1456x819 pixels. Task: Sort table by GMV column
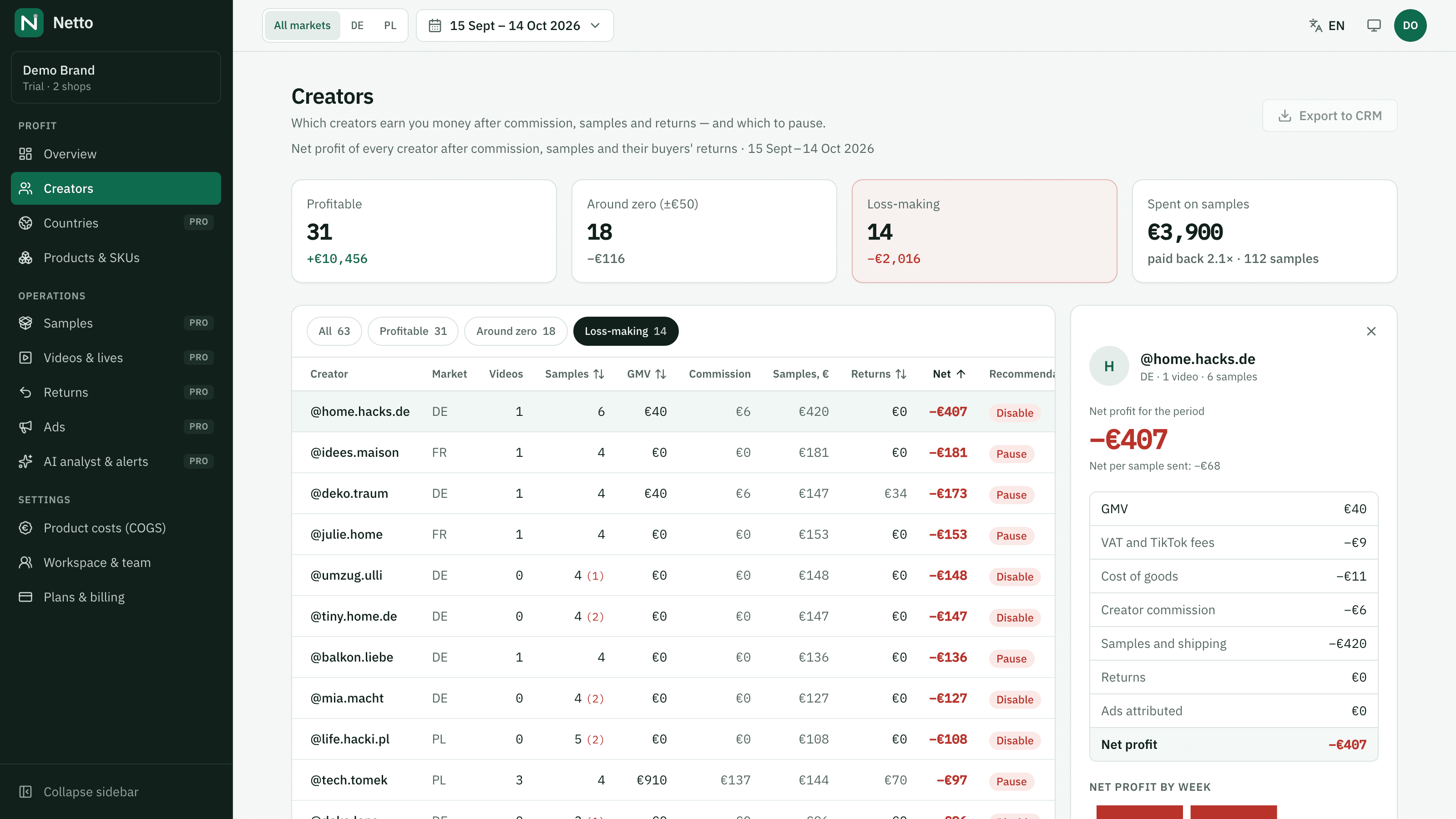647,374
